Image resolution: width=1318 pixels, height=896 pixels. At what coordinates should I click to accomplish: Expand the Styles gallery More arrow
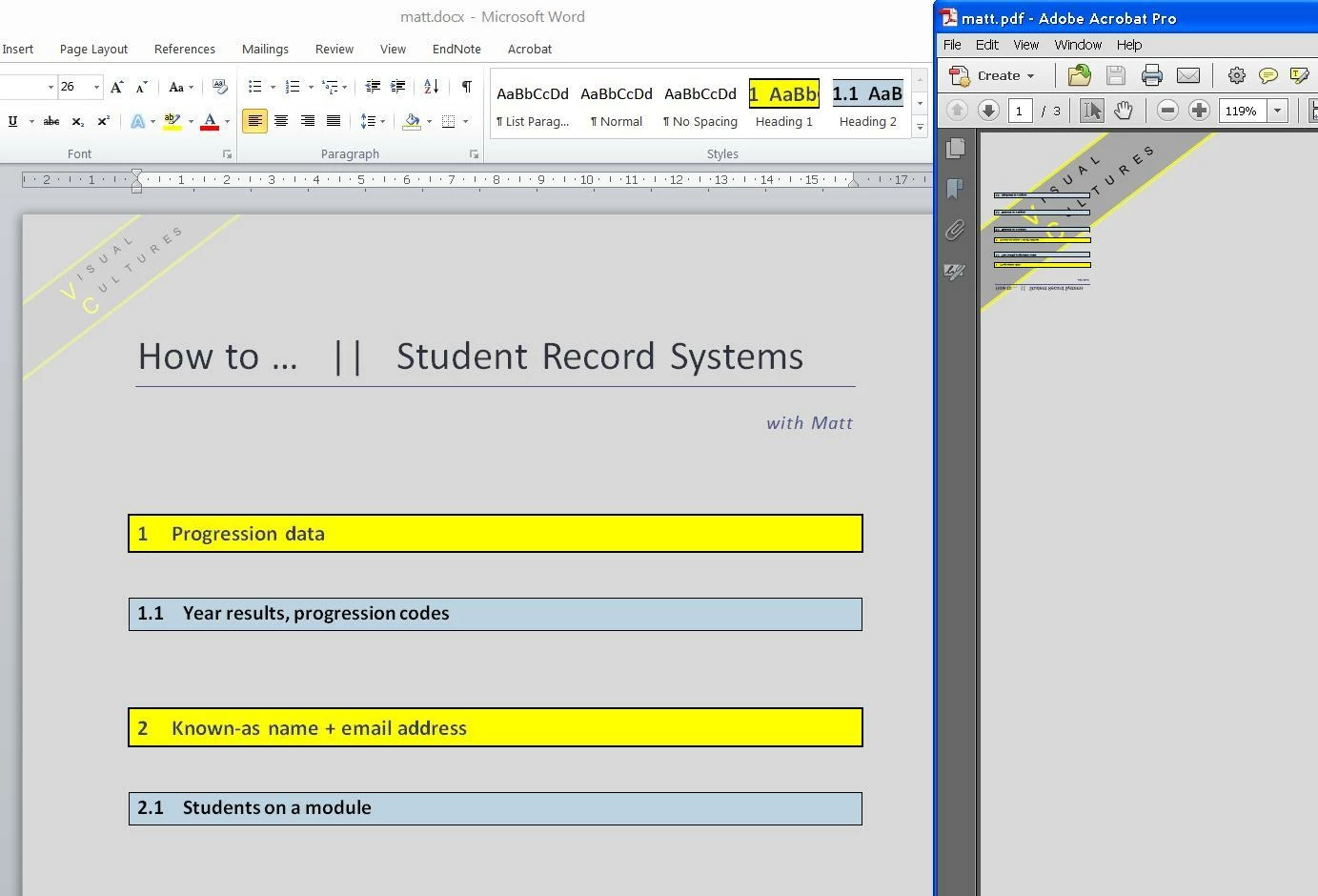[920, 127]
